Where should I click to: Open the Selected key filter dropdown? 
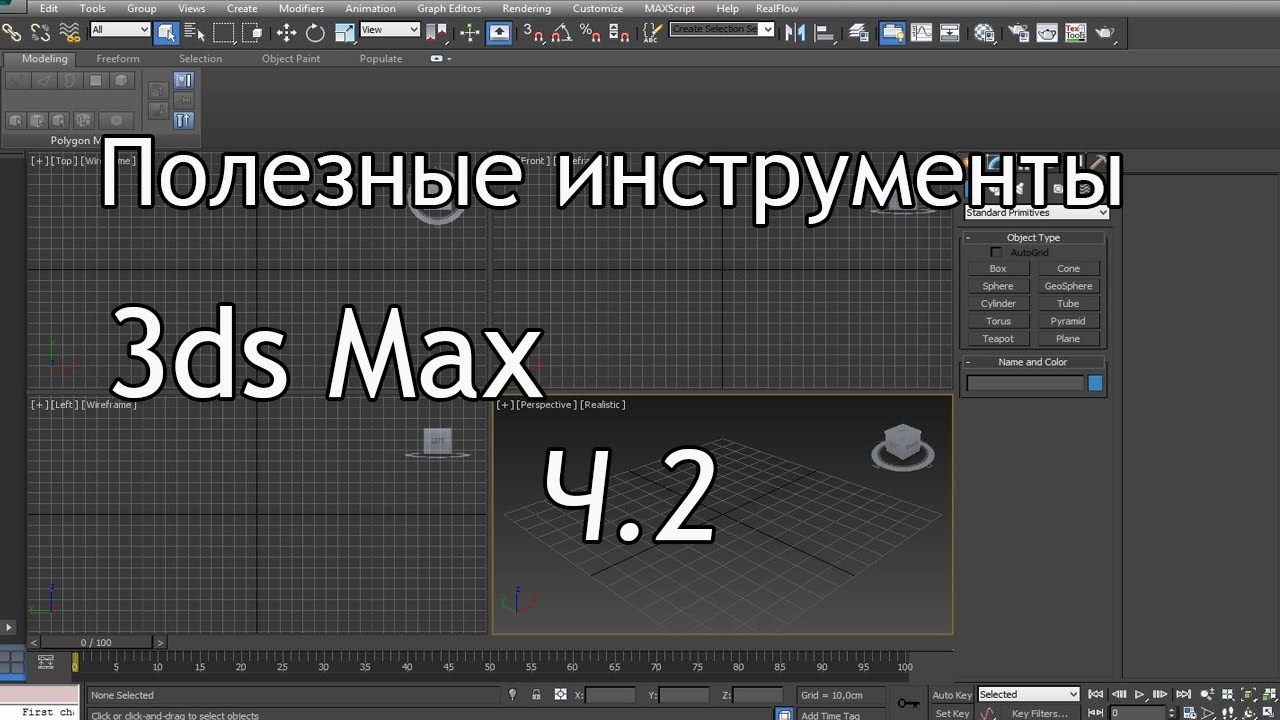[1029, 694]
